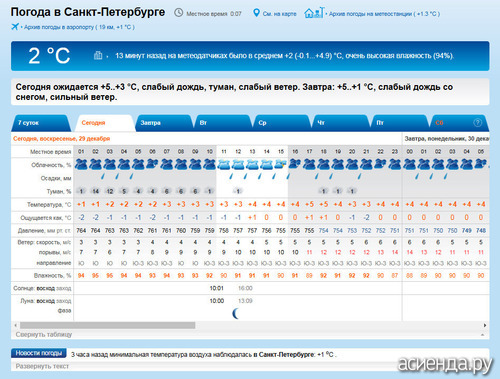The width and height of the screenshot is (500, 379).
Task: Open the См. на карте link
Action: (279, 14)
